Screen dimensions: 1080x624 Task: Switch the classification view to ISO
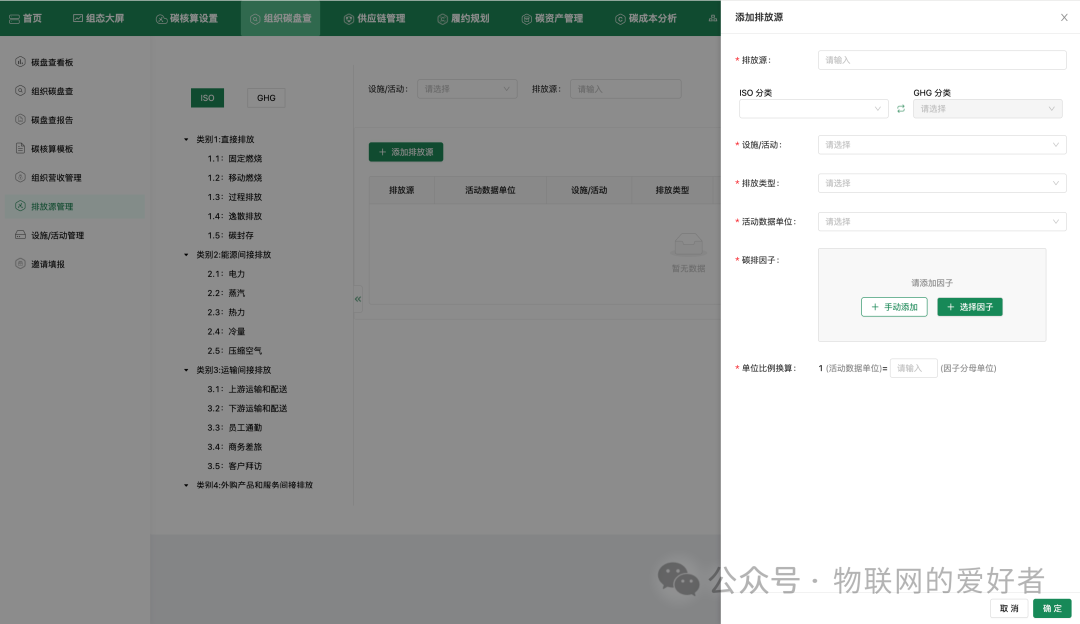click(x=207, y=98)
